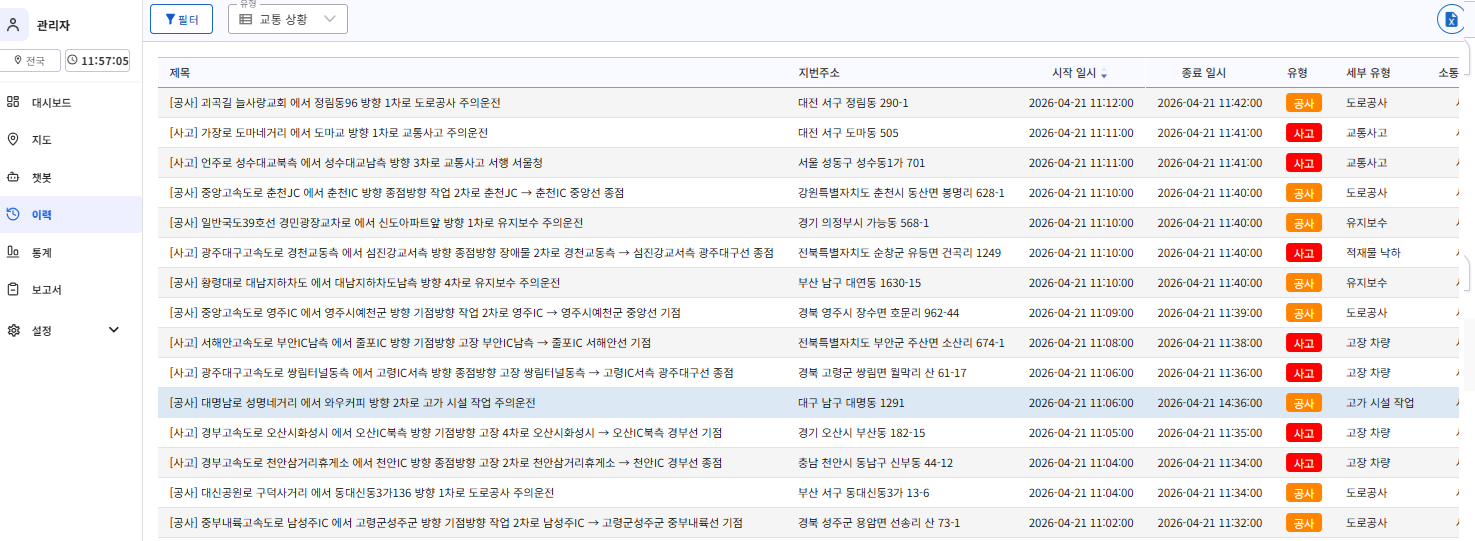This screenshot has width=1475, height=541.
Task: Click 사고 badge in 가장로 row
Action: (x=1303, y=133)
